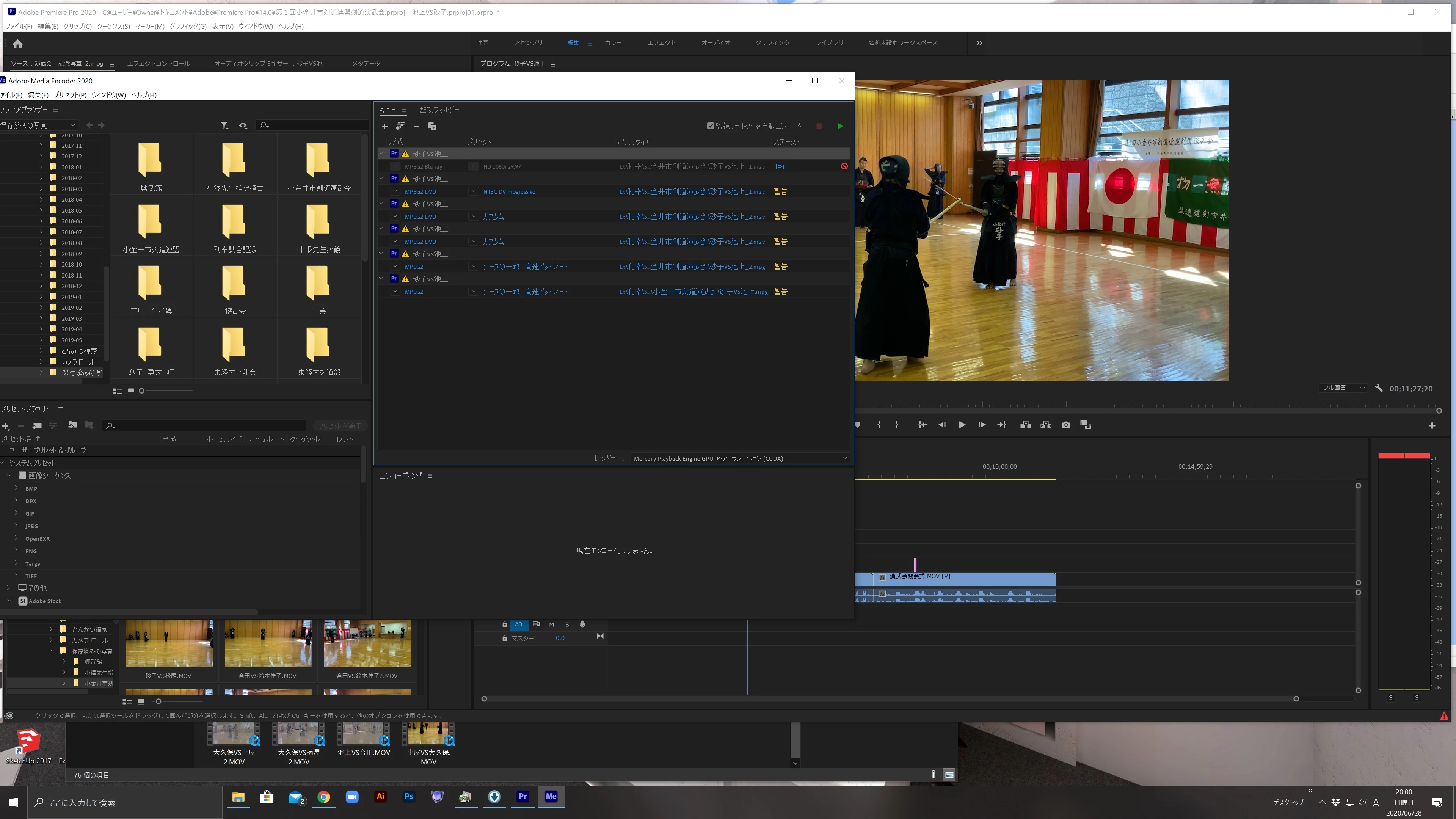Toggle mute M on audio track A3
Image resolution: width=1456 pixels, height=819 pixels.
(551, 624)
